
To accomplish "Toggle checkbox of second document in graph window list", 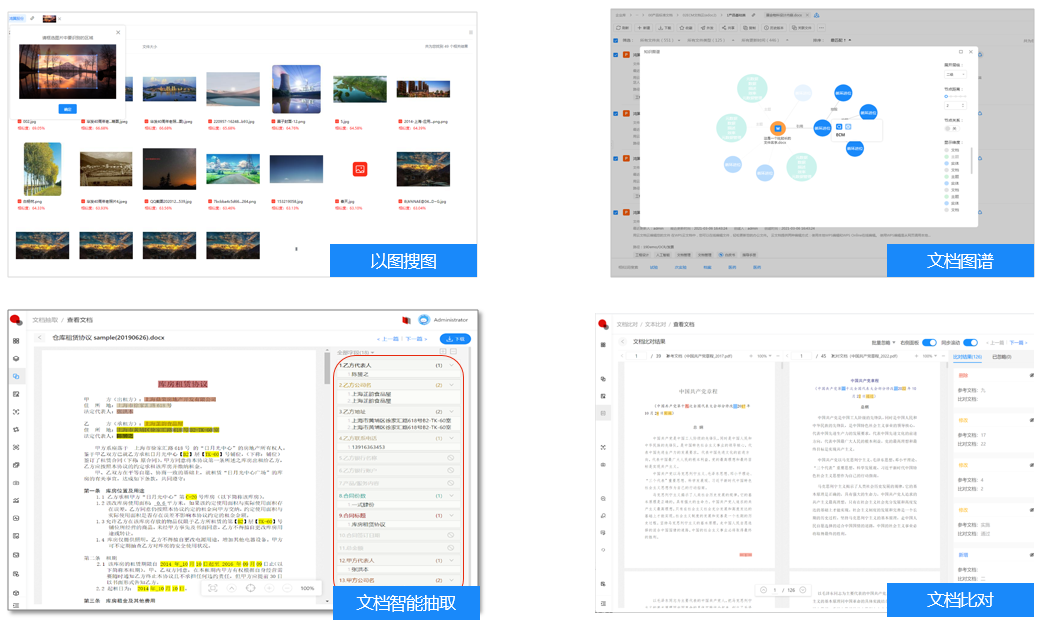I will tap(616, 114).
